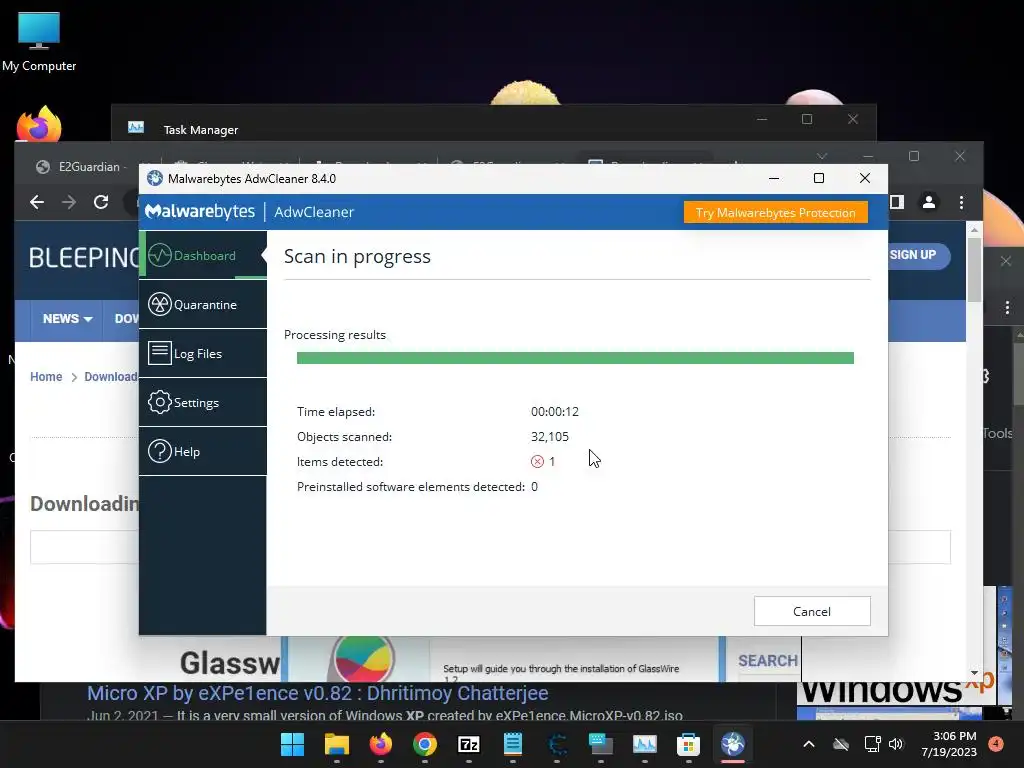This screenshot has width=1024, height=768.
Task: Open the clock and date panel
Action: point(948,744)
